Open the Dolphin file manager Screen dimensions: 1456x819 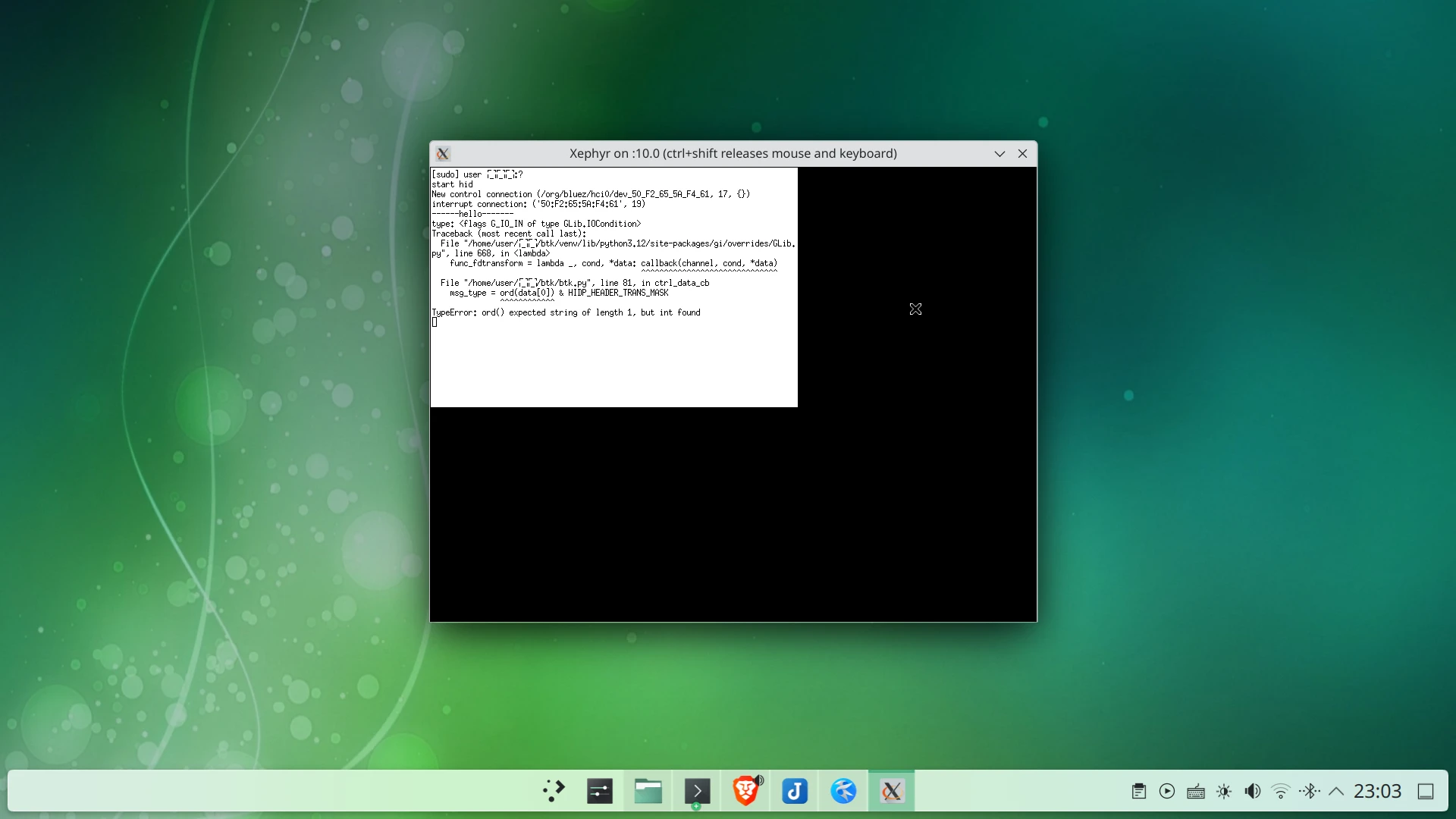(x=648, y=791)
